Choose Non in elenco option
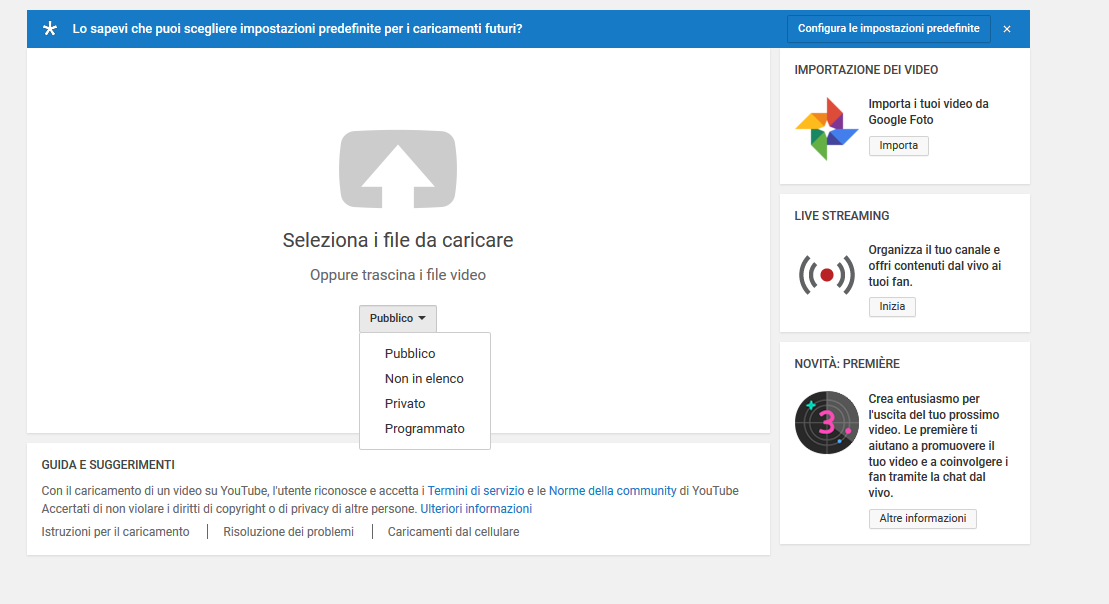The image size is (1109, 604). click(424, 379)
